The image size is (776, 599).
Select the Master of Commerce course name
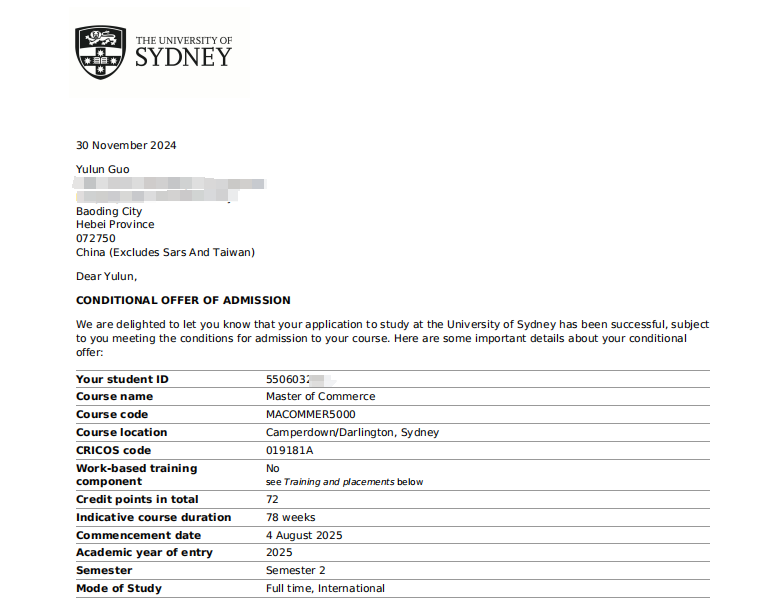[320, 396]
